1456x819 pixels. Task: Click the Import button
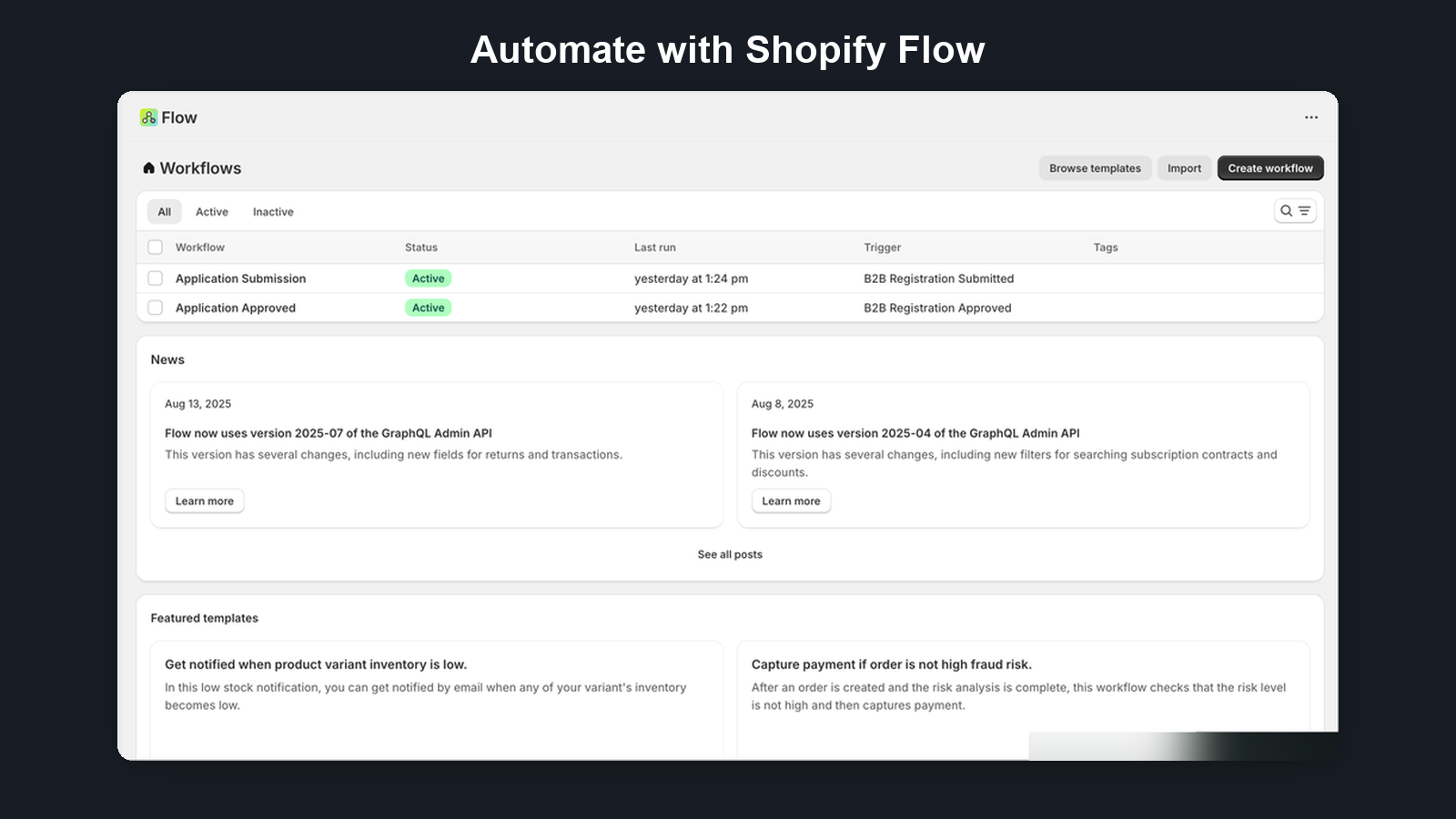coord(1184,167)
